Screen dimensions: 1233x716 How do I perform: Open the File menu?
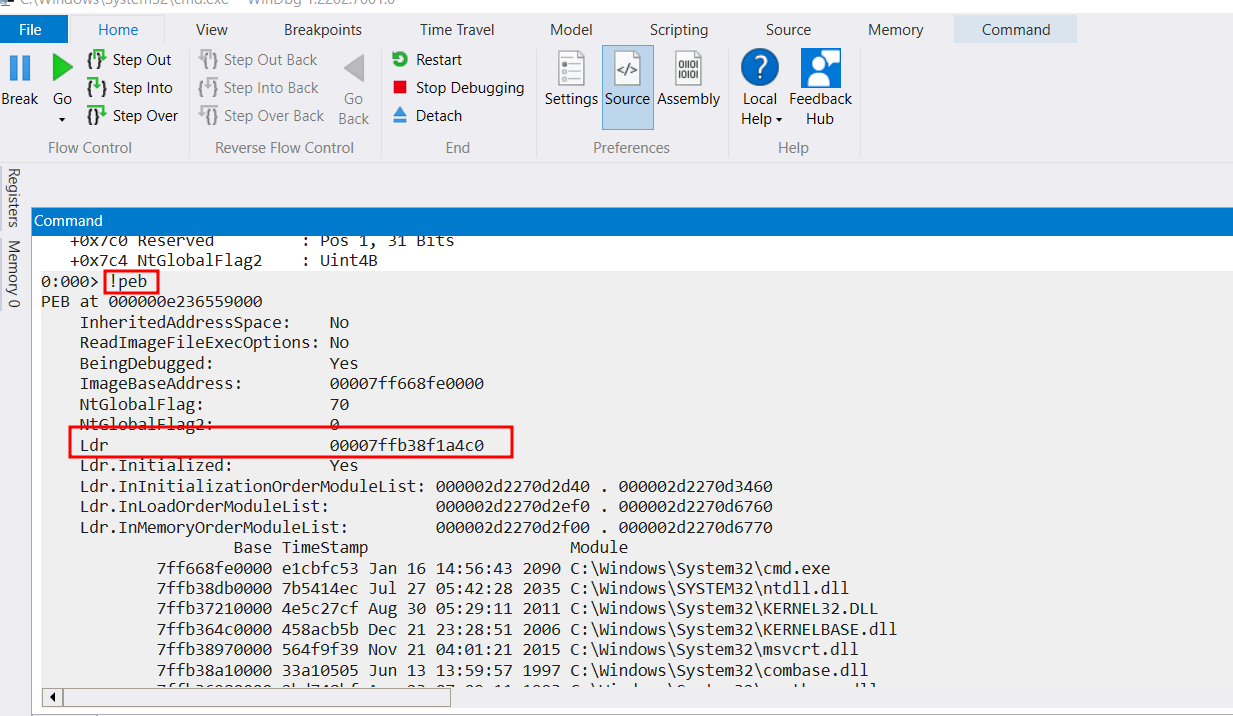coord(31,30)
